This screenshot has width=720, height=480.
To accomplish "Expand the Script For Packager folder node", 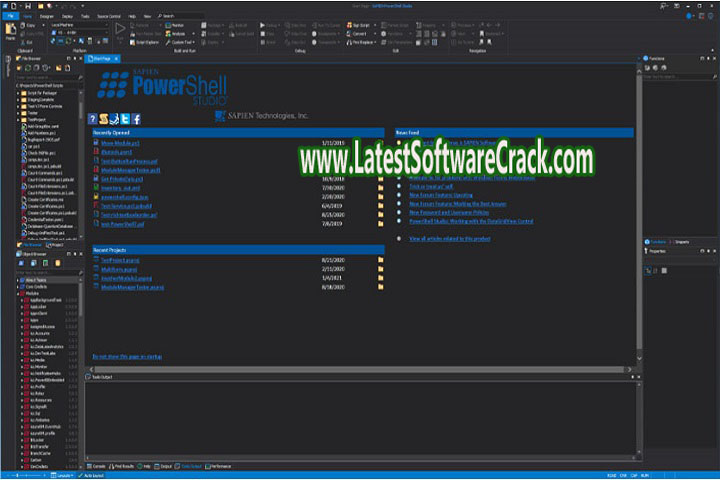I will coord(18,93).
